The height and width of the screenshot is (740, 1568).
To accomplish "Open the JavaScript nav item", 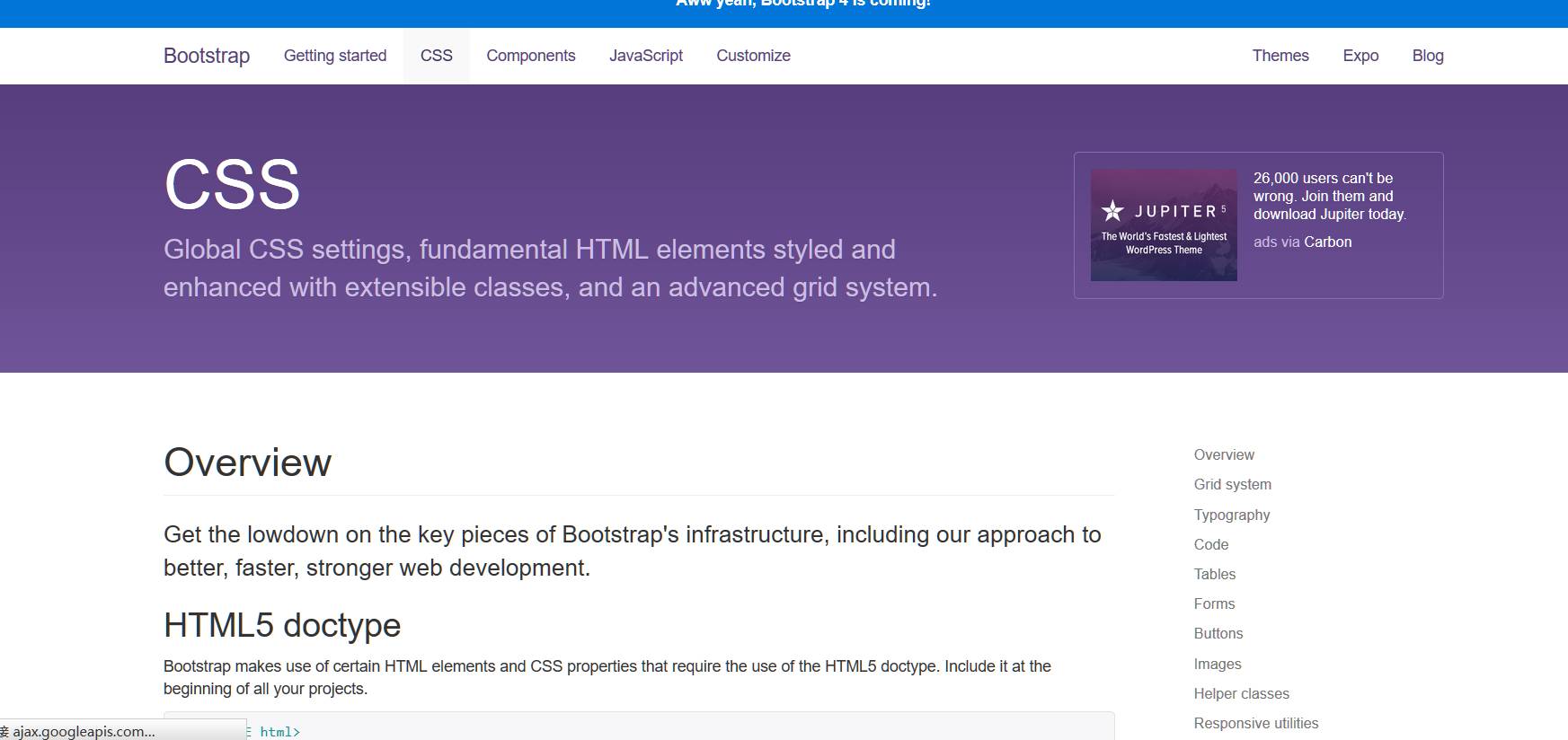I will point(646,56).
